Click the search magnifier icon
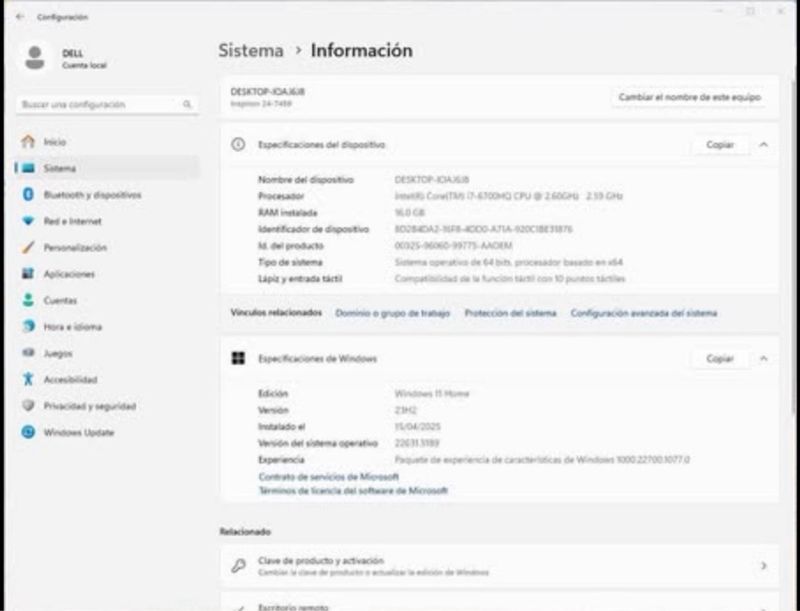The height and width of the screenshot is (611, 800). point(187,104)
